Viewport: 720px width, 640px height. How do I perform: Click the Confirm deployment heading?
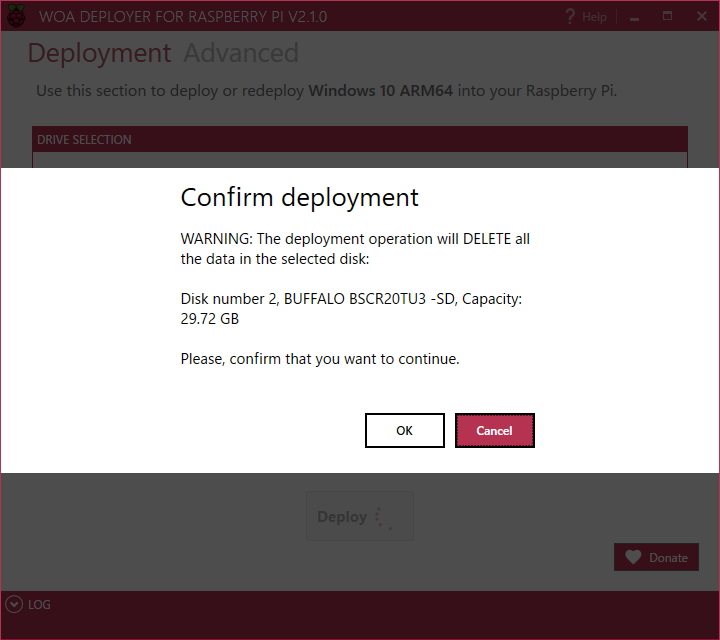(299, 198)
